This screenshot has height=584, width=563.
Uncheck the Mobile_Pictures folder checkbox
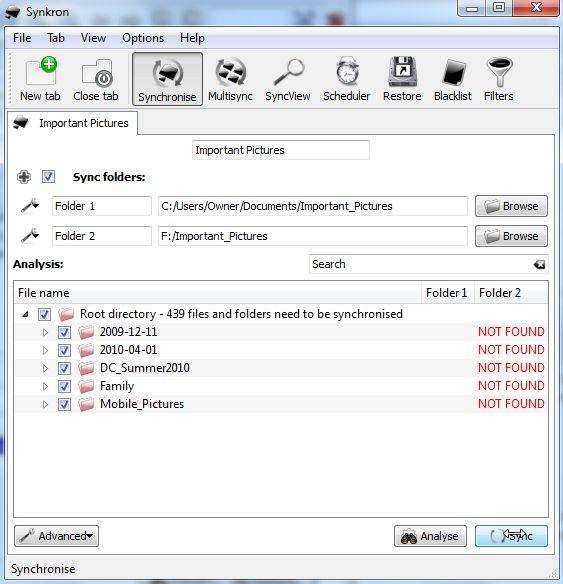click(64, 404)
